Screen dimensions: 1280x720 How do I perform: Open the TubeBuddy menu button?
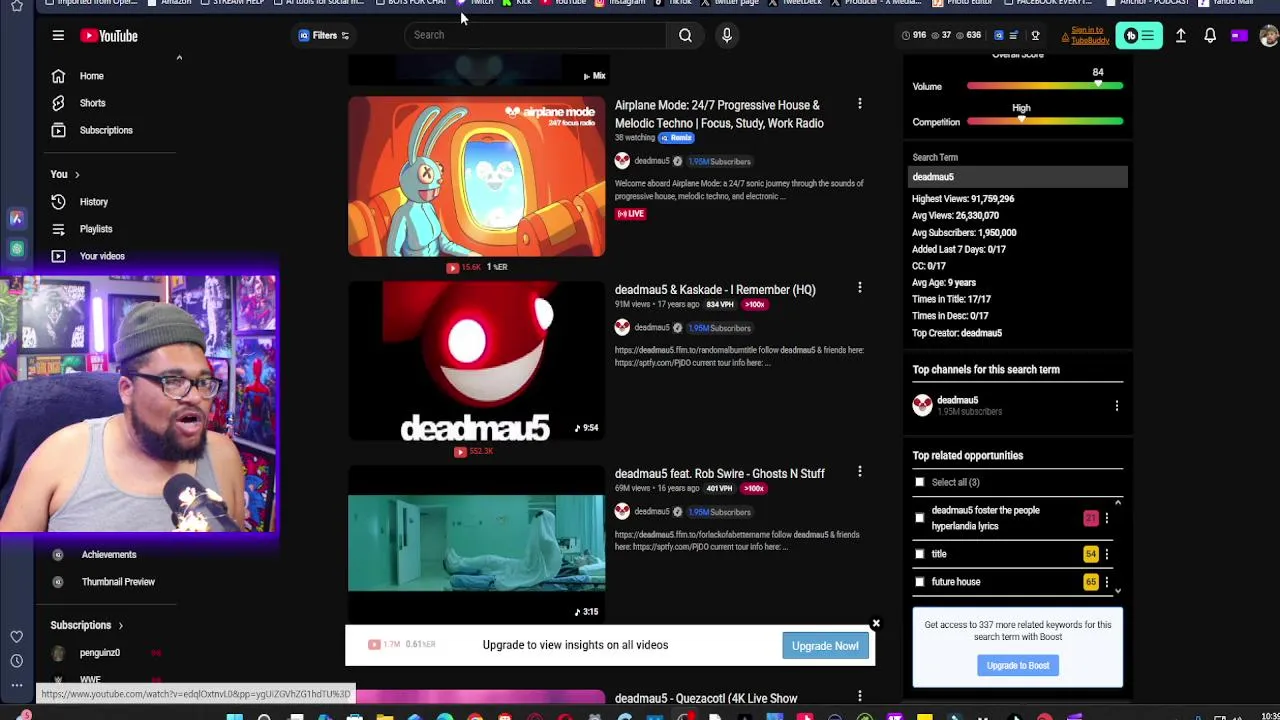[1139, 36]
